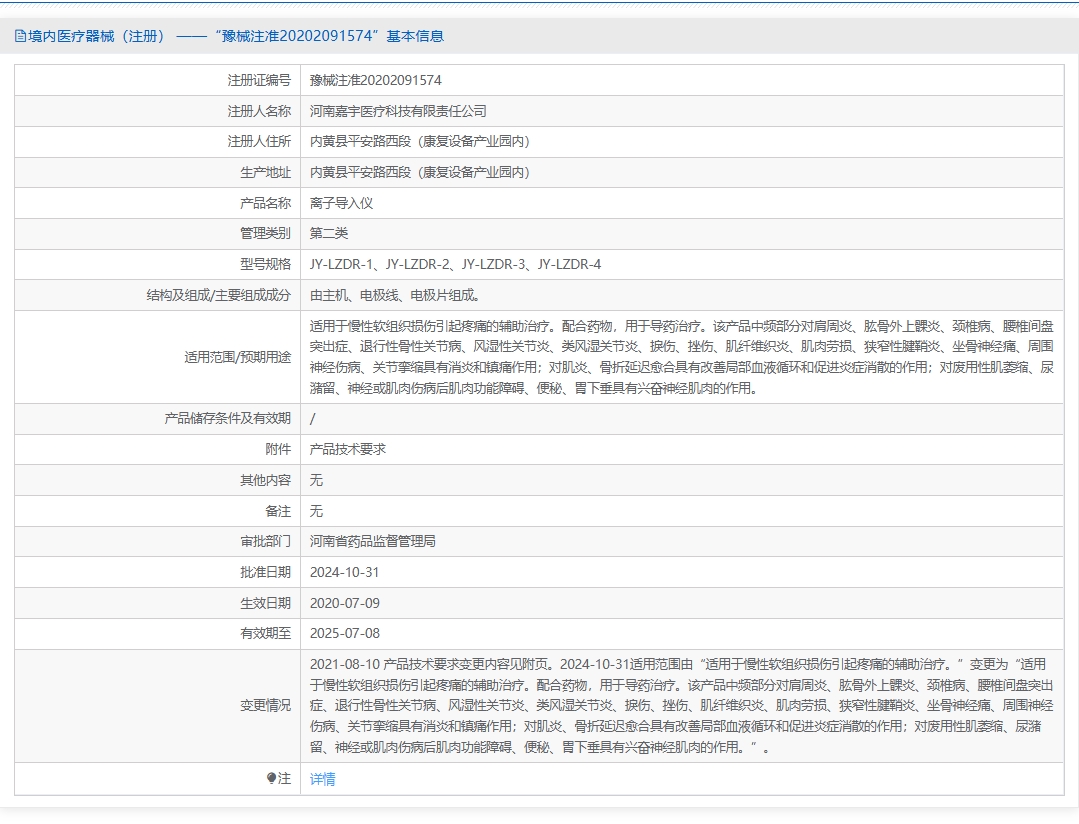This screenshot has width=1079, height=824.
Task: Select model spec JY-LZDR-1 to JY-LZDR-4
Action: (456, 264)
